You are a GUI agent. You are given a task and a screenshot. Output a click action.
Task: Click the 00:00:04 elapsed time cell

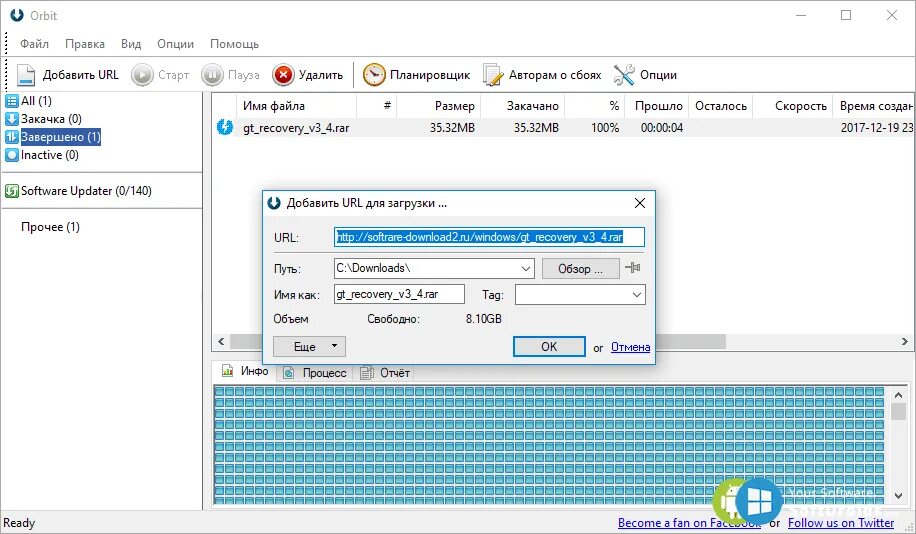661,127
